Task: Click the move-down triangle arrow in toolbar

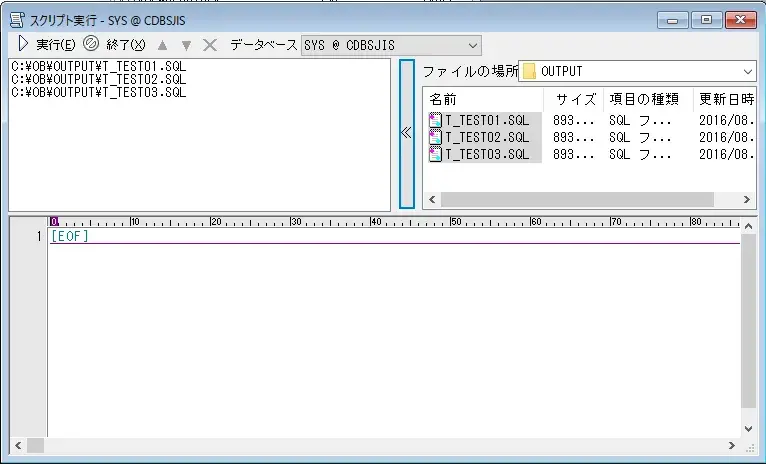Action: tap(186, 45)
